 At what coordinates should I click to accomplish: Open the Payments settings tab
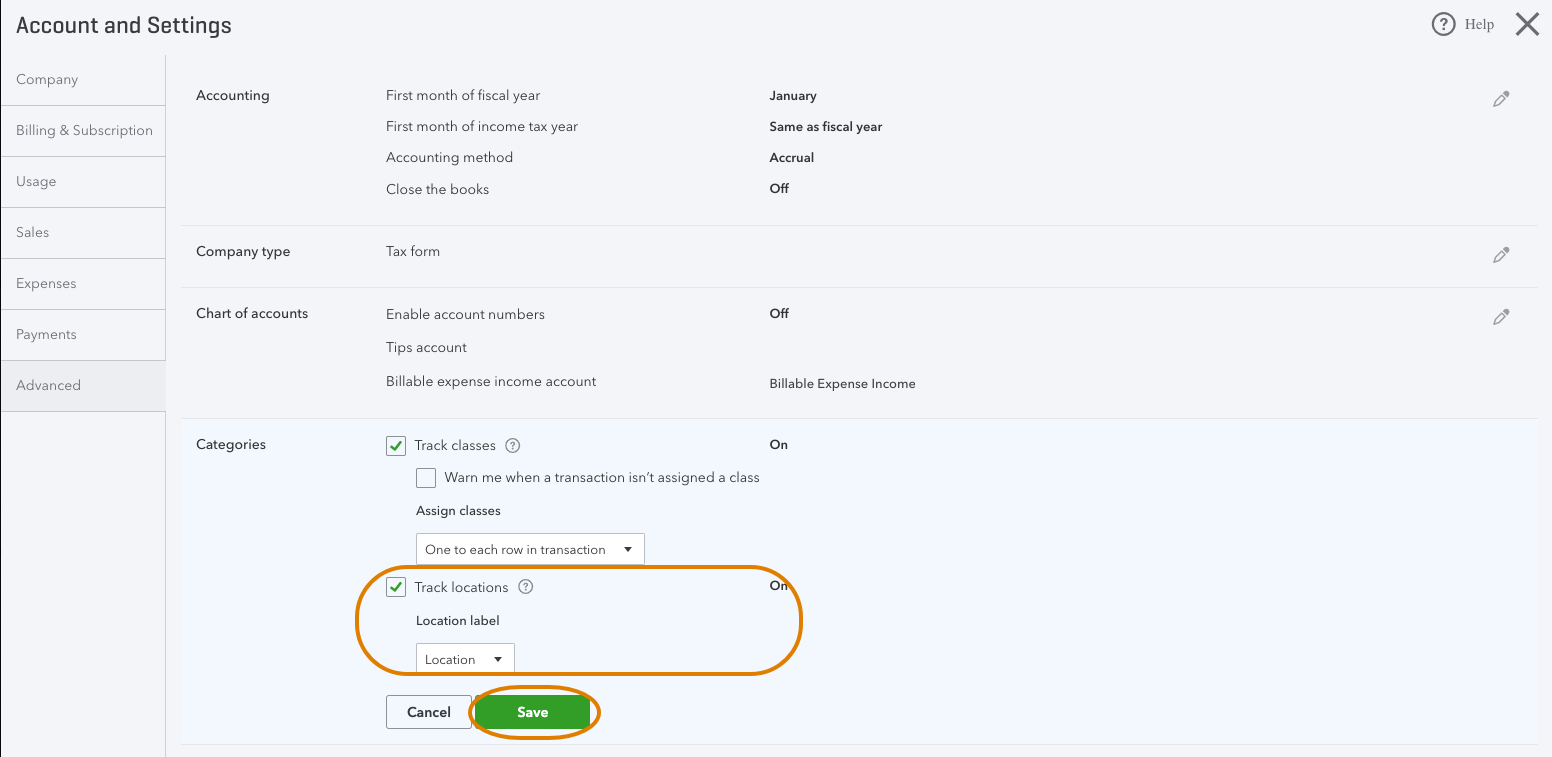[83, 335]
